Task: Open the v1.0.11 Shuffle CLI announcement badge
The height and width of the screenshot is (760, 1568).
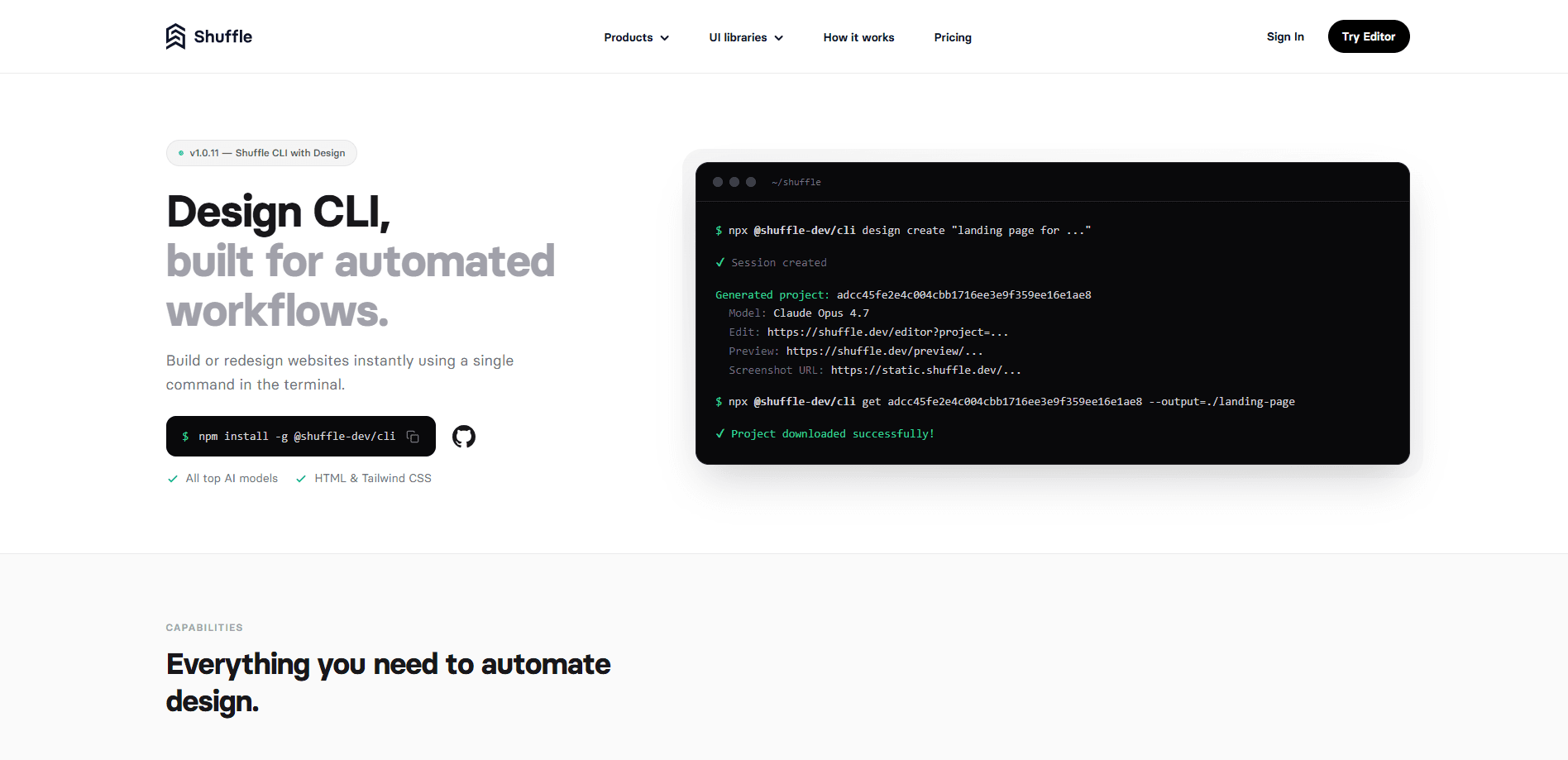Action: [261, 153]
